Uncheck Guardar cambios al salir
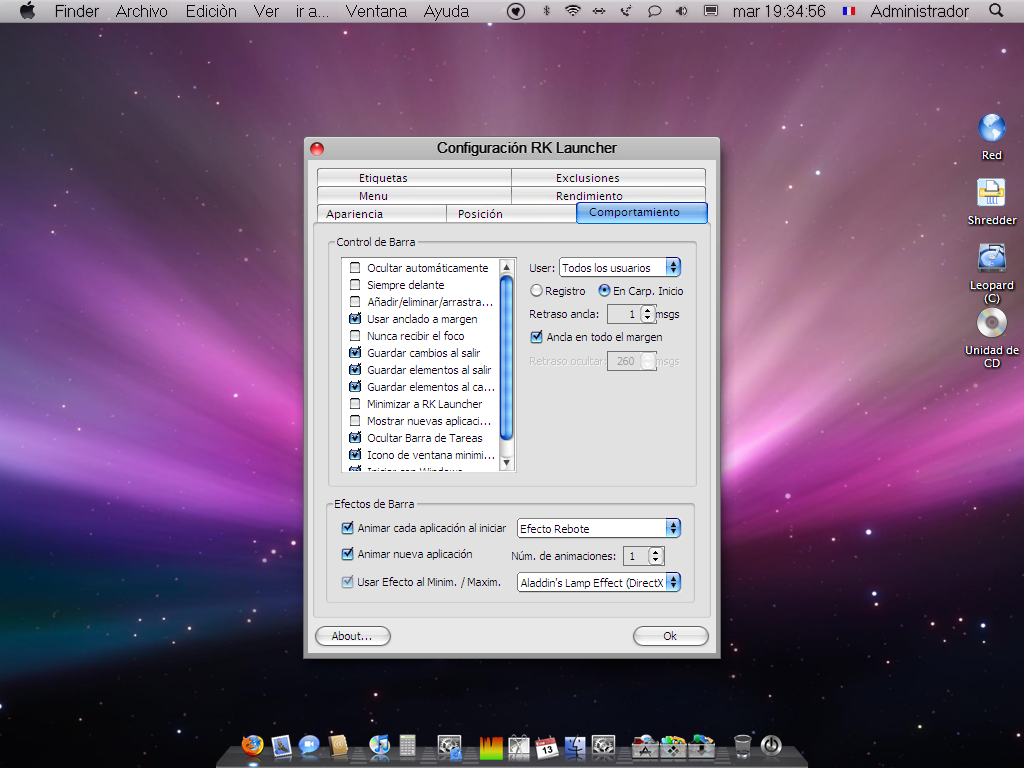Viewport: 1024px width, 768px height. coord(355,353)
